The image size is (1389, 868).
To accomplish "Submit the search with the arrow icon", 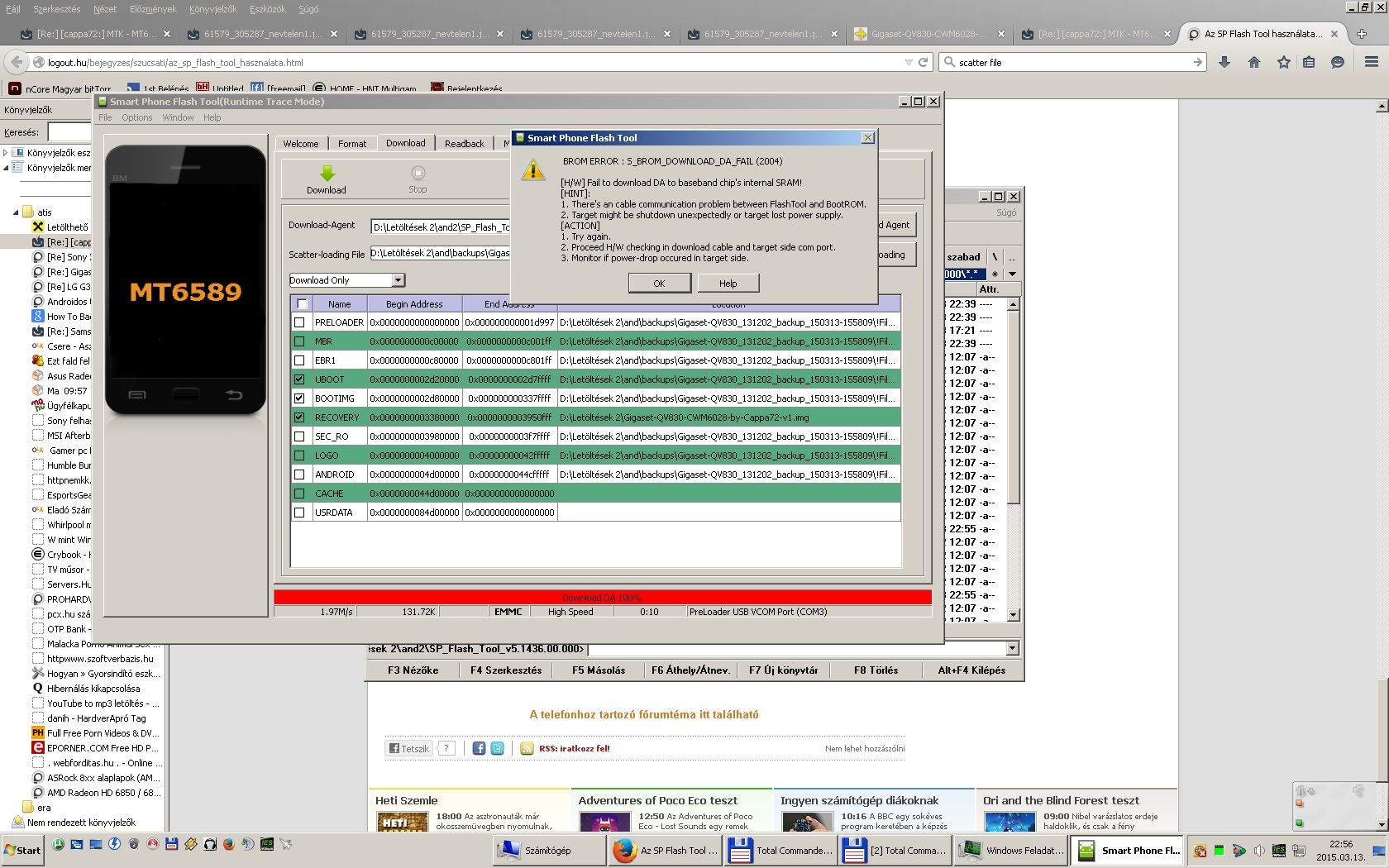I will [x=1198, y=62].
